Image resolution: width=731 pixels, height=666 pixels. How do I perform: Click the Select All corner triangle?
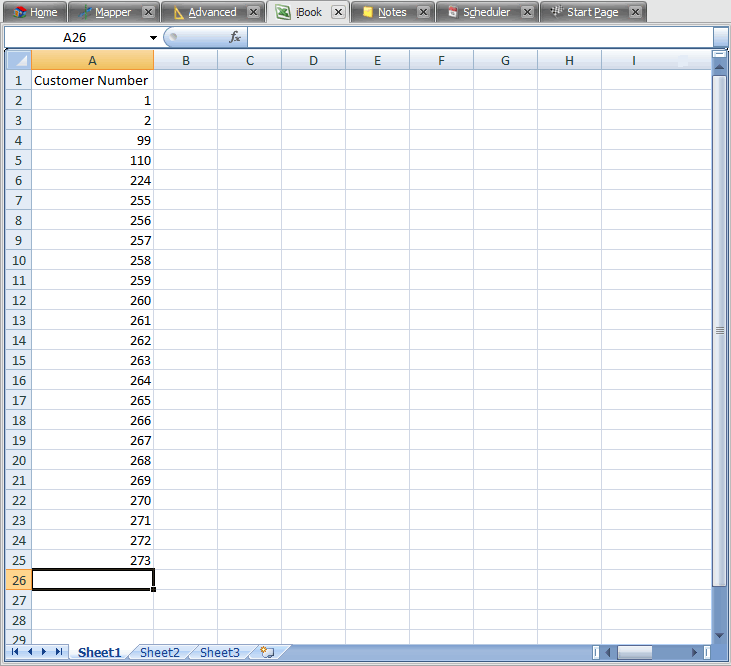18,60
